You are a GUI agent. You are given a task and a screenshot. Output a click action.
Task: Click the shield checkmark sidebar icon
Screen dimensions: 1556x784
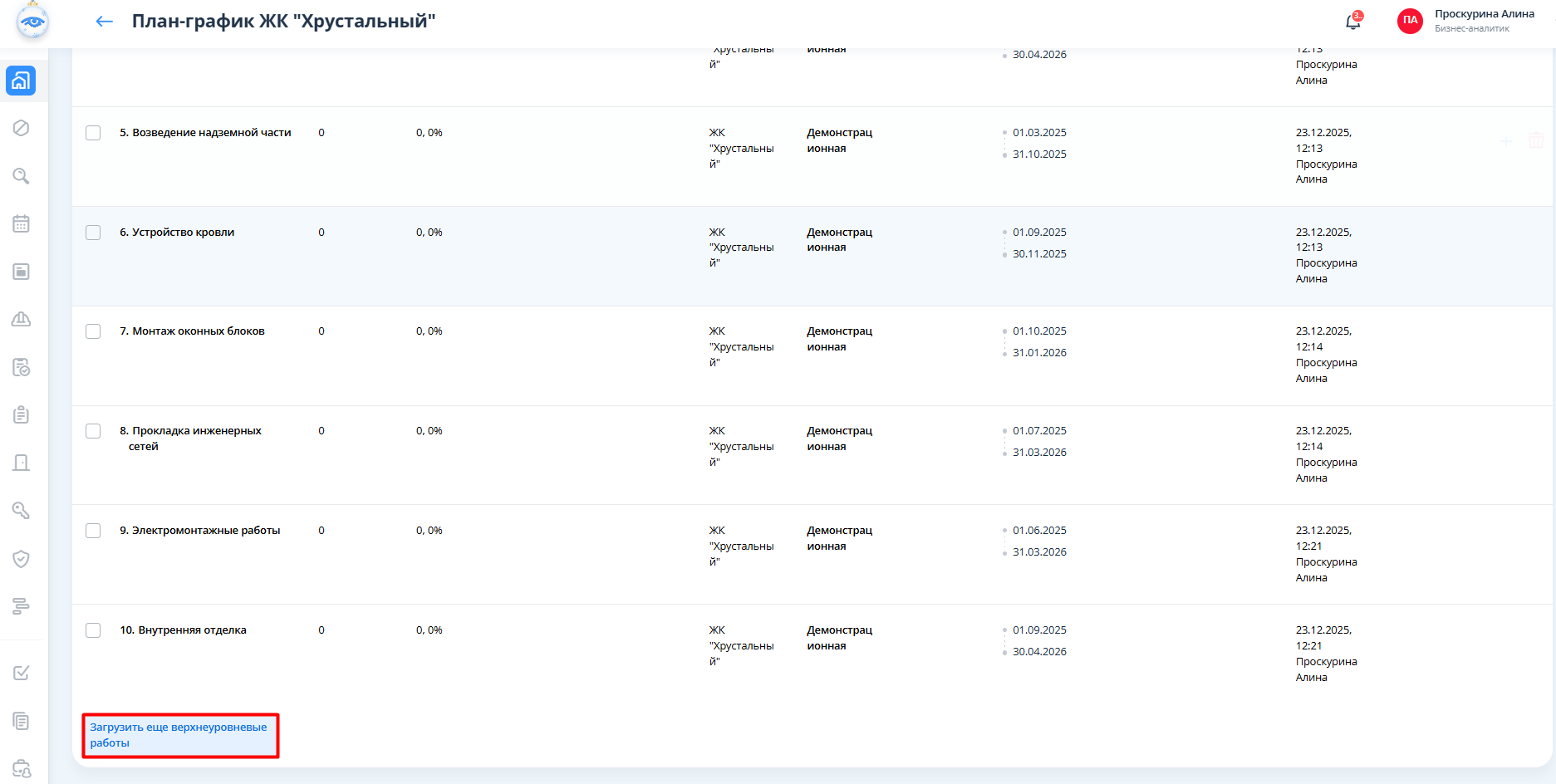pyautogui.click(x=22, y=559)
